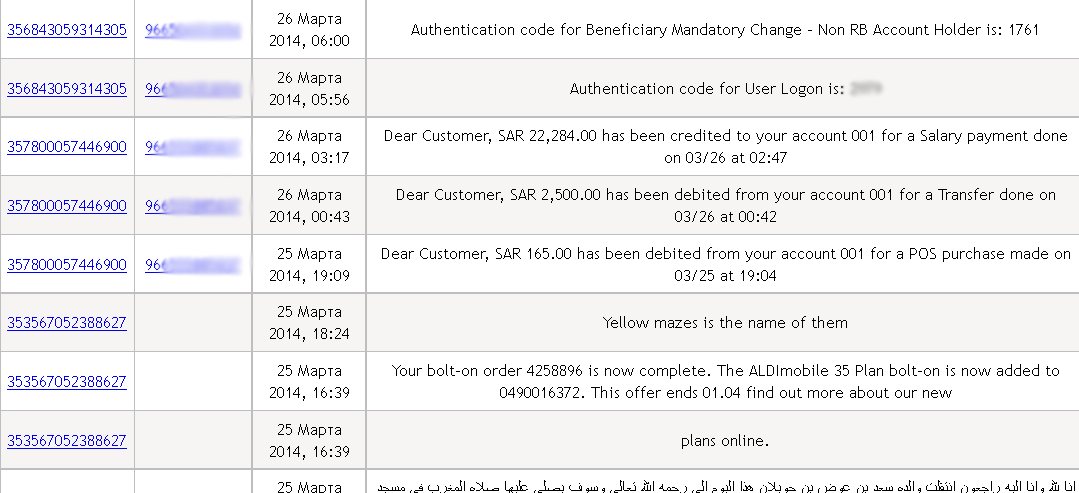Open the blurred phone number link in the 06:00 row
Viewport: 1079px width, 493px height.
point(193,30)
